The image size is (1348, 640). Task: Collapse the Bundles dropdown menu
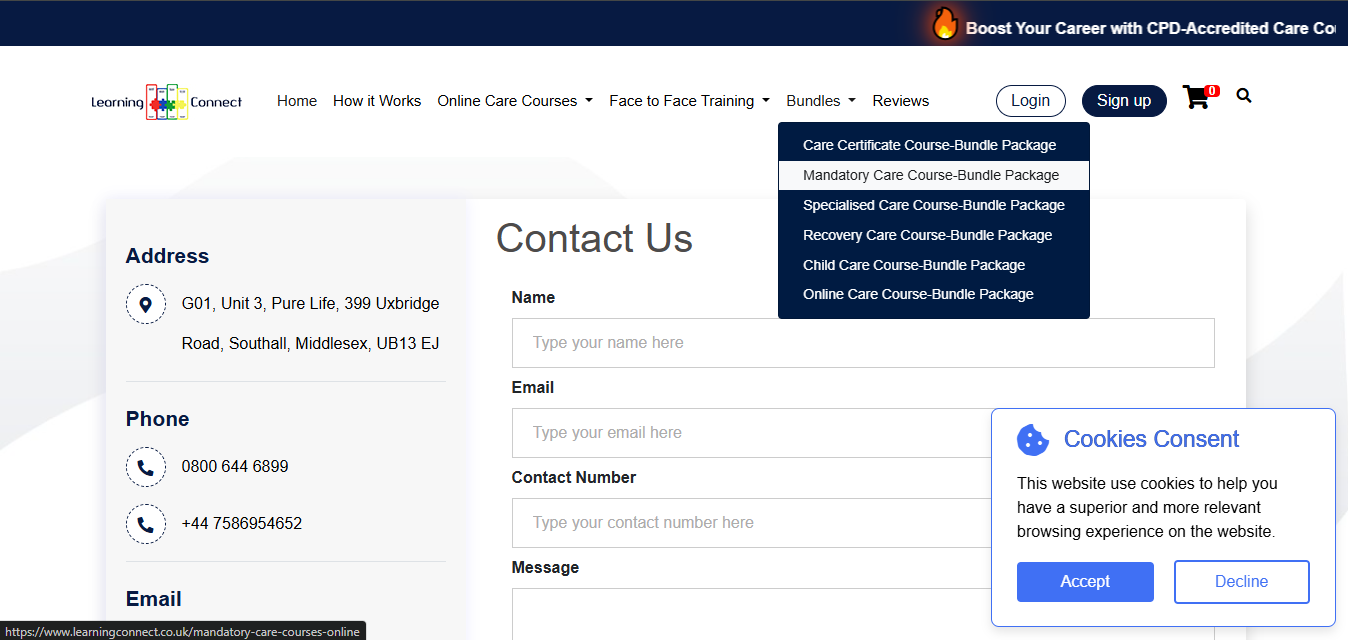(x=821, y=101)
